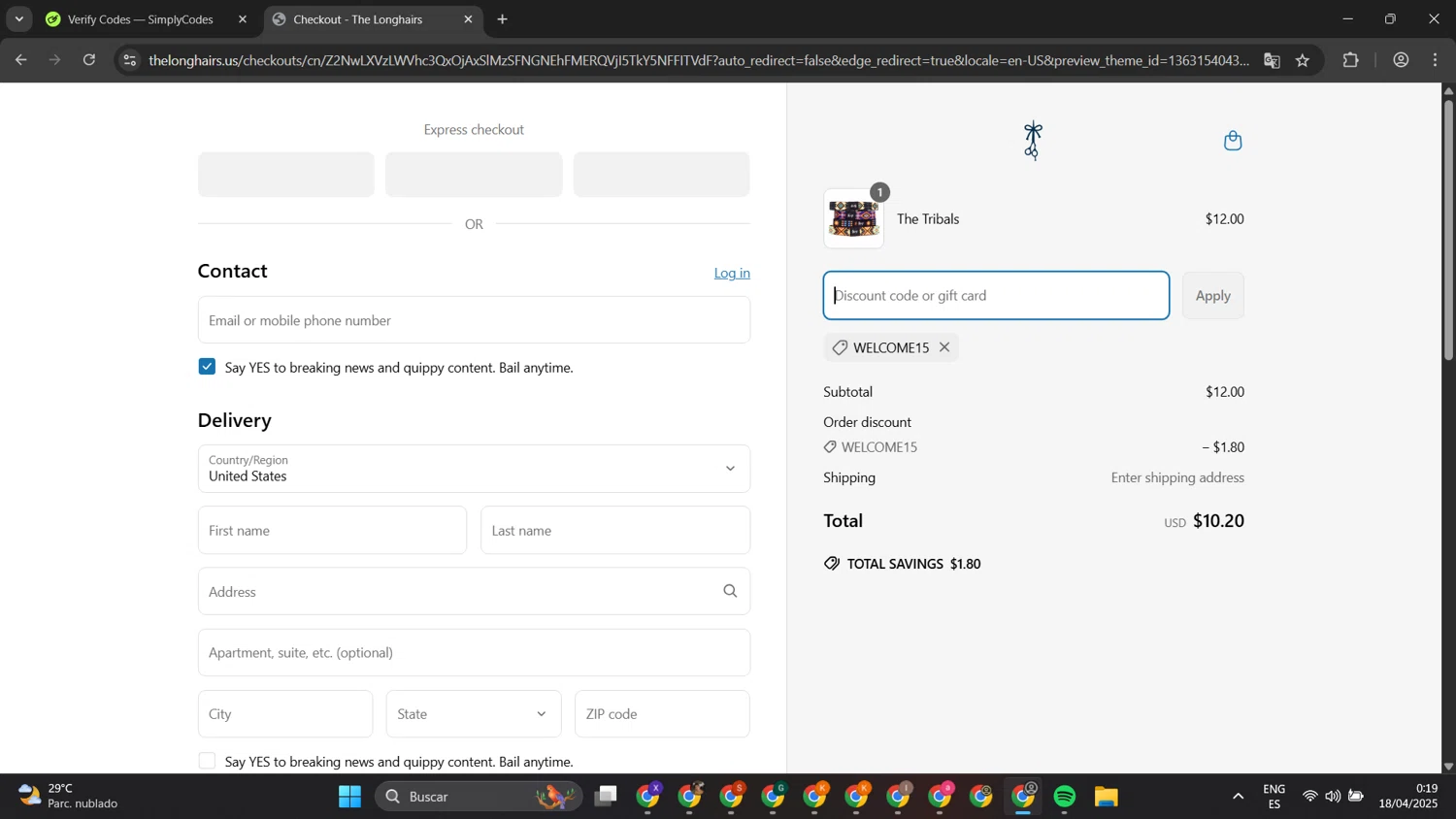The image size is (1456, 819).
Task: Open the Country/Region dropdown
Action: click(x=474, y=469)
